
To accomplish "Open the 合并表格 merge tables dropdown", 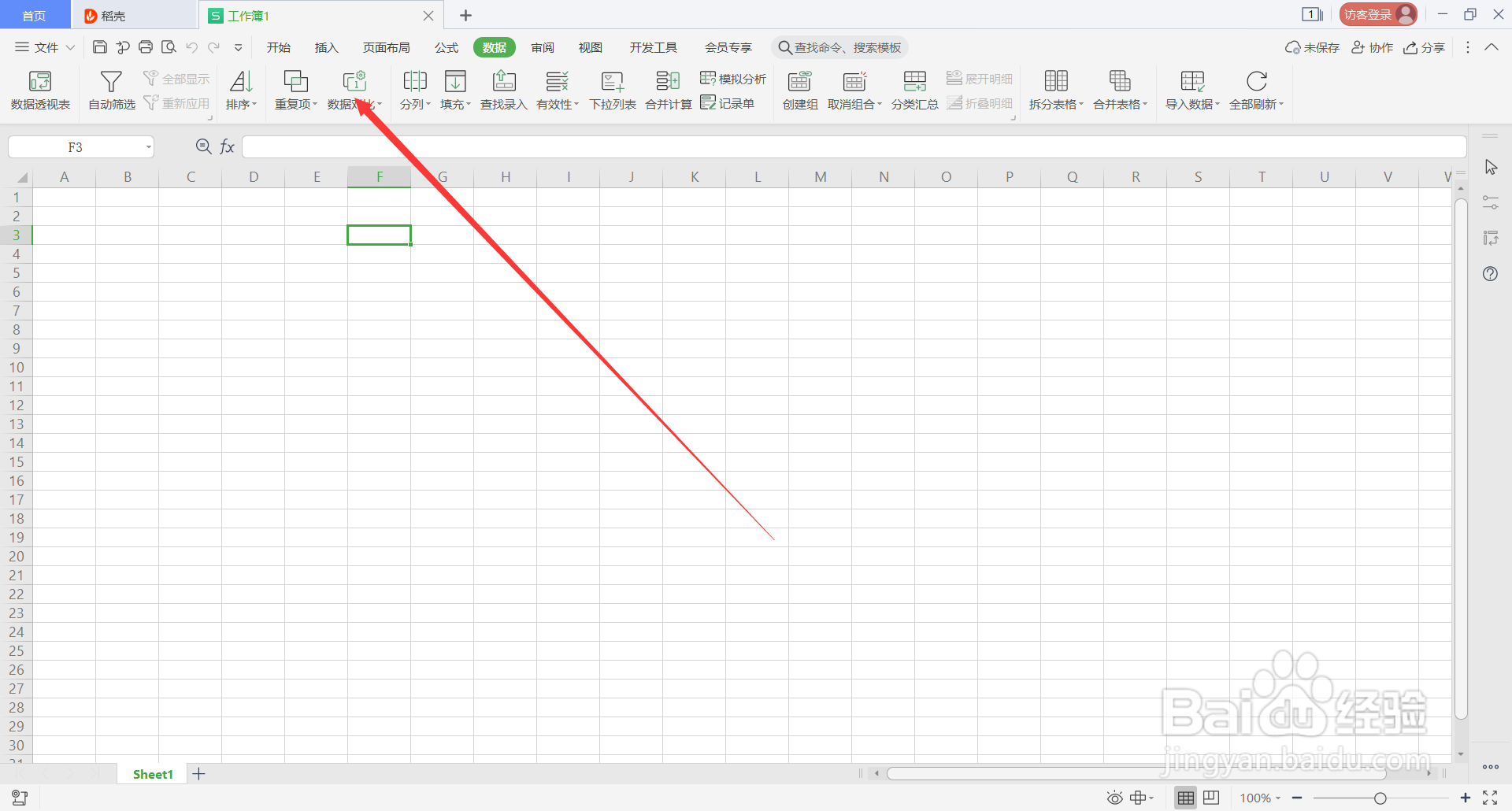I will tap(1120, 91).
